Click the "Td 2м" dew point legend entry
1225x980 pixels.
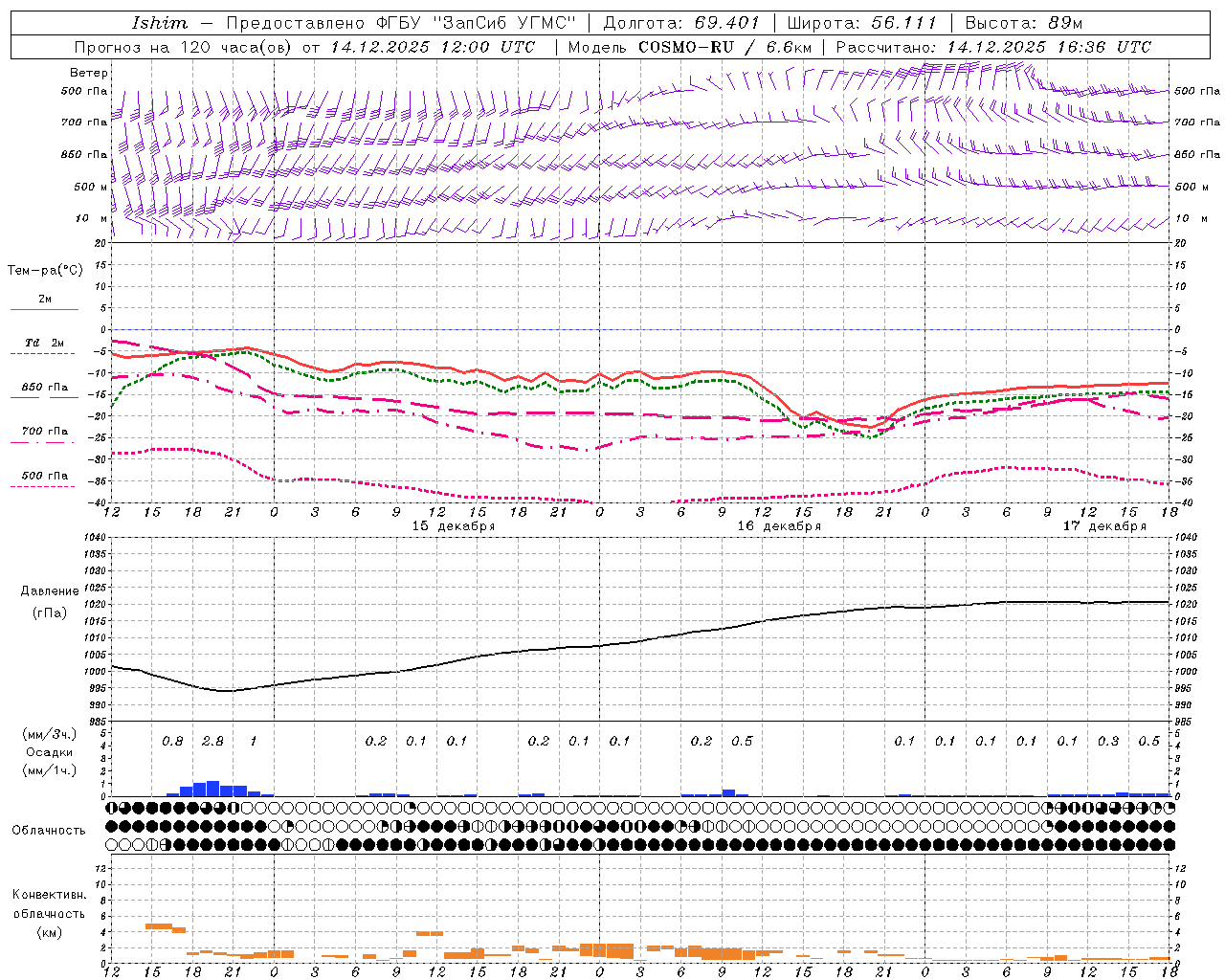(x=45, y=343)
